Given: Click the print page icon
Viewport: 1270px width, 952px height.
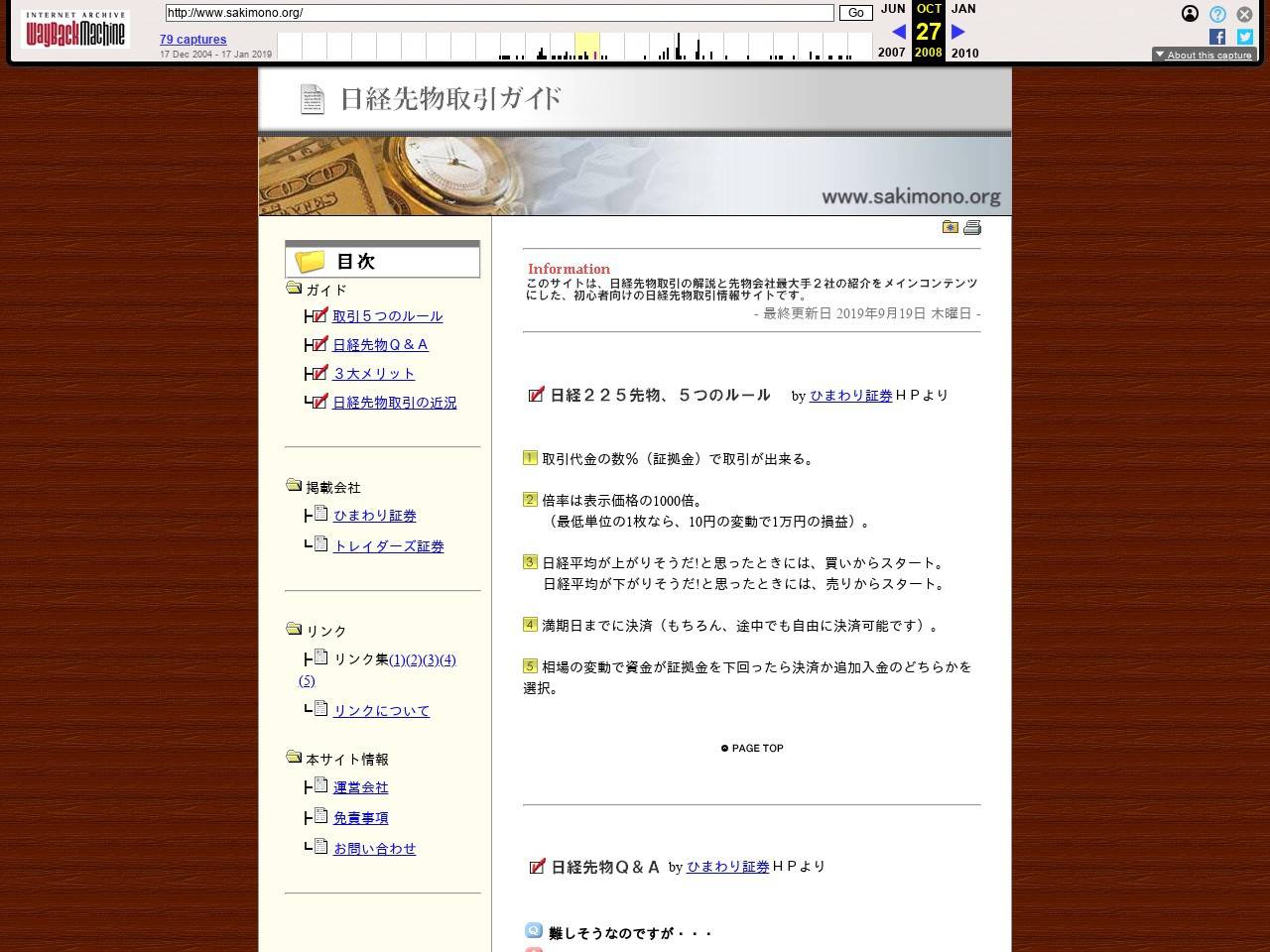Looking at the screenshot, I should [971, 227].
